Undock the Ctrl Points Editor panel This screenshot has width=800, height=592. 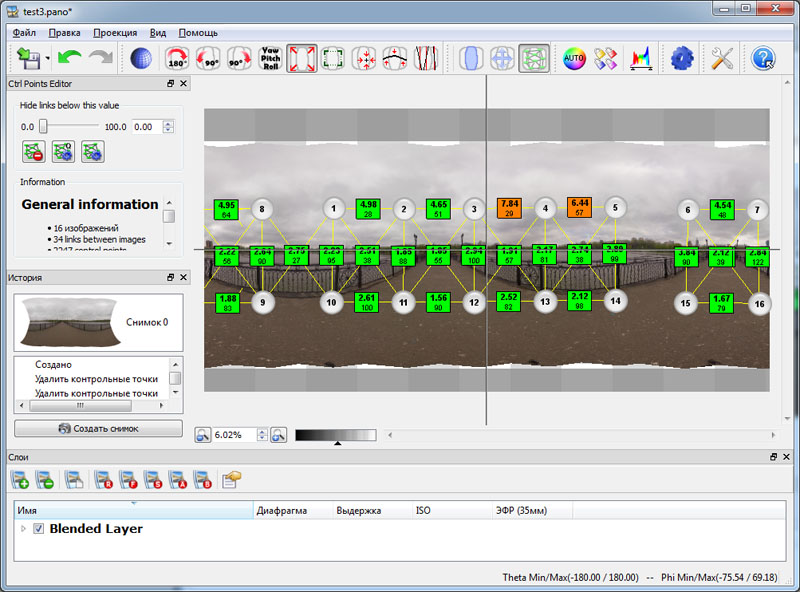[x=170, y=83]
